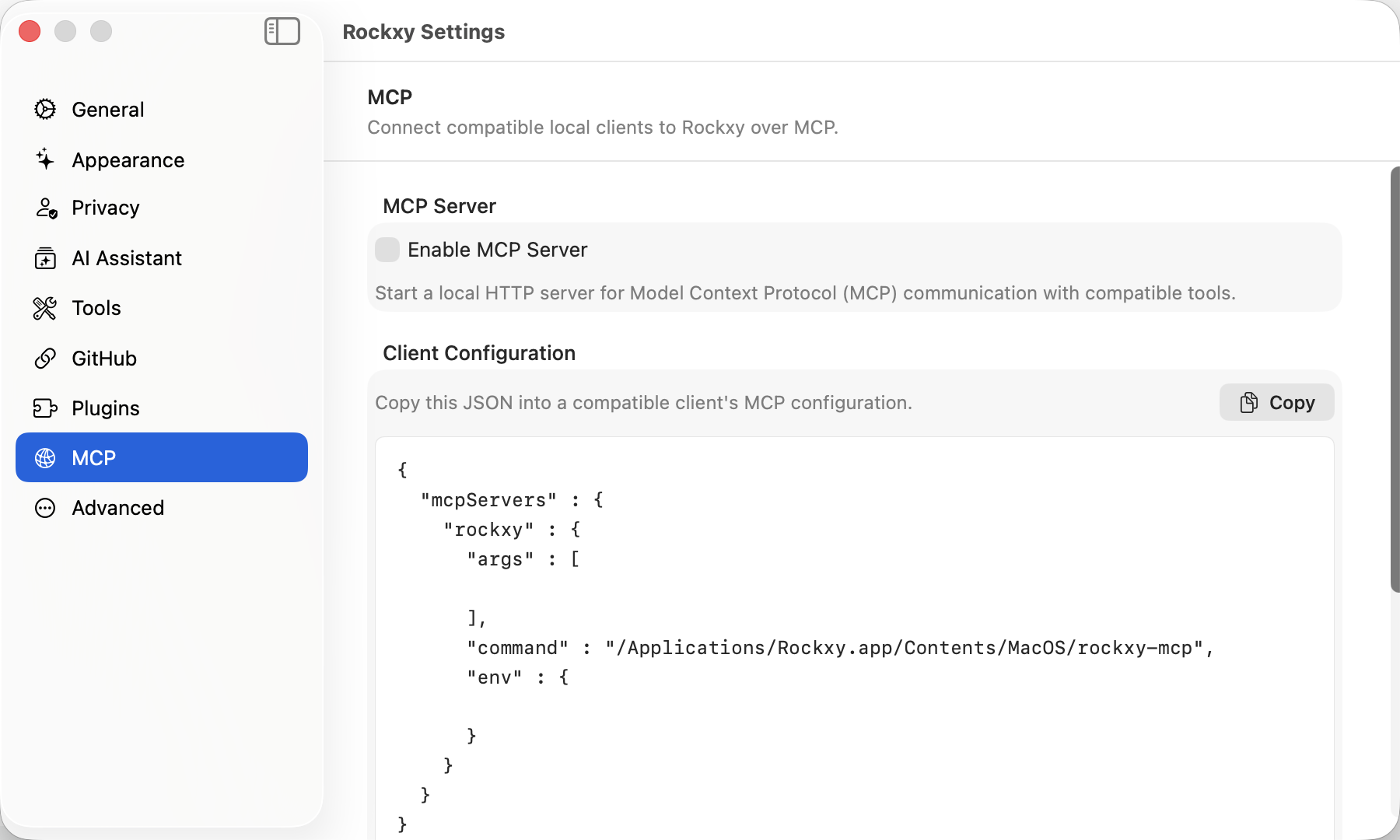The width and height of the screenshot is (1400, 840).
Task: Click the "mcpServers" line in JSON
Action: click(512, 499)
